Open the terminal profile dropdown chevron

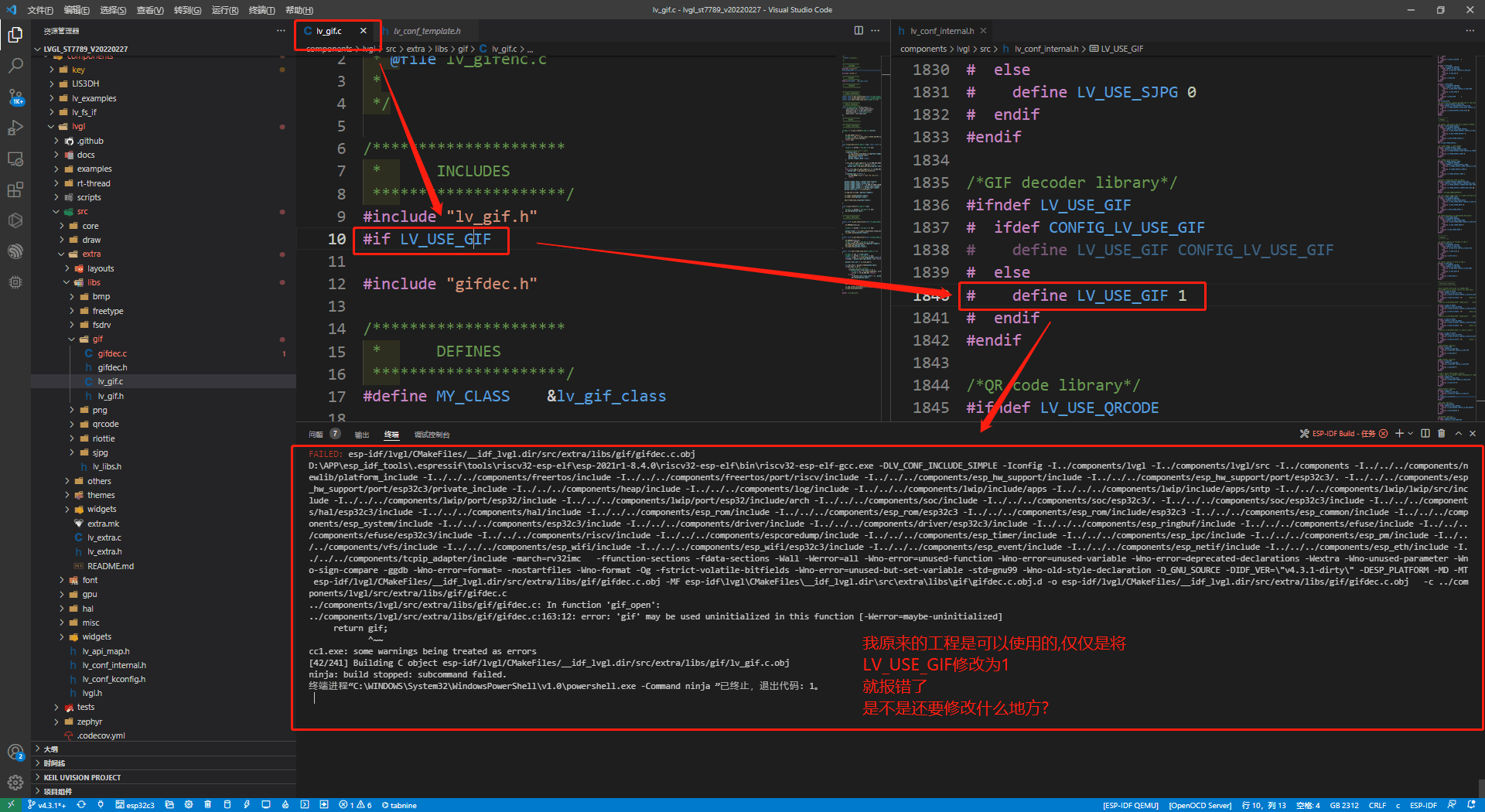(x=1410, y=434)
